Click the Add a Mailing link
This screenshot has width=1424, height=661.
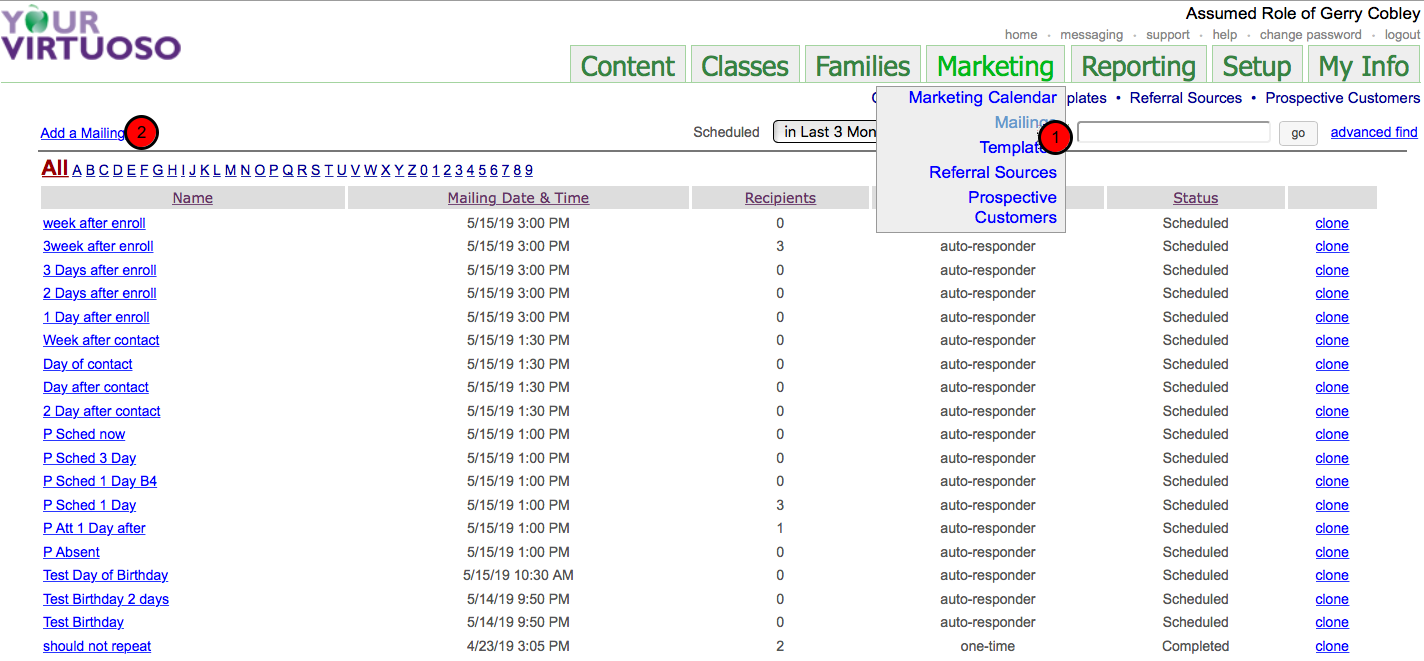coord(82,133)
